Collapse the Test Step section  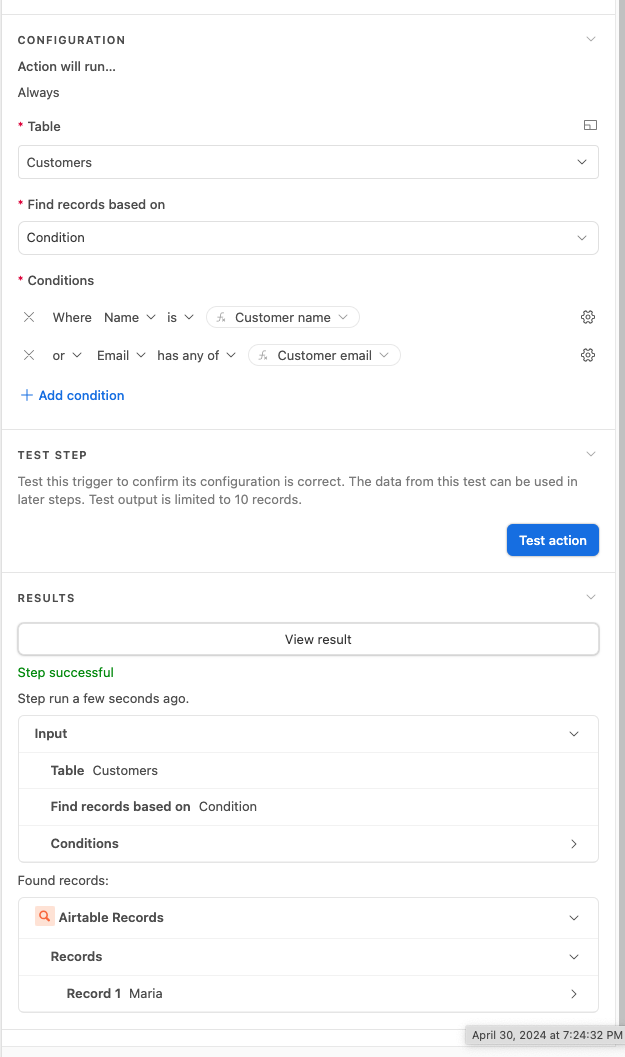(591, 454)
